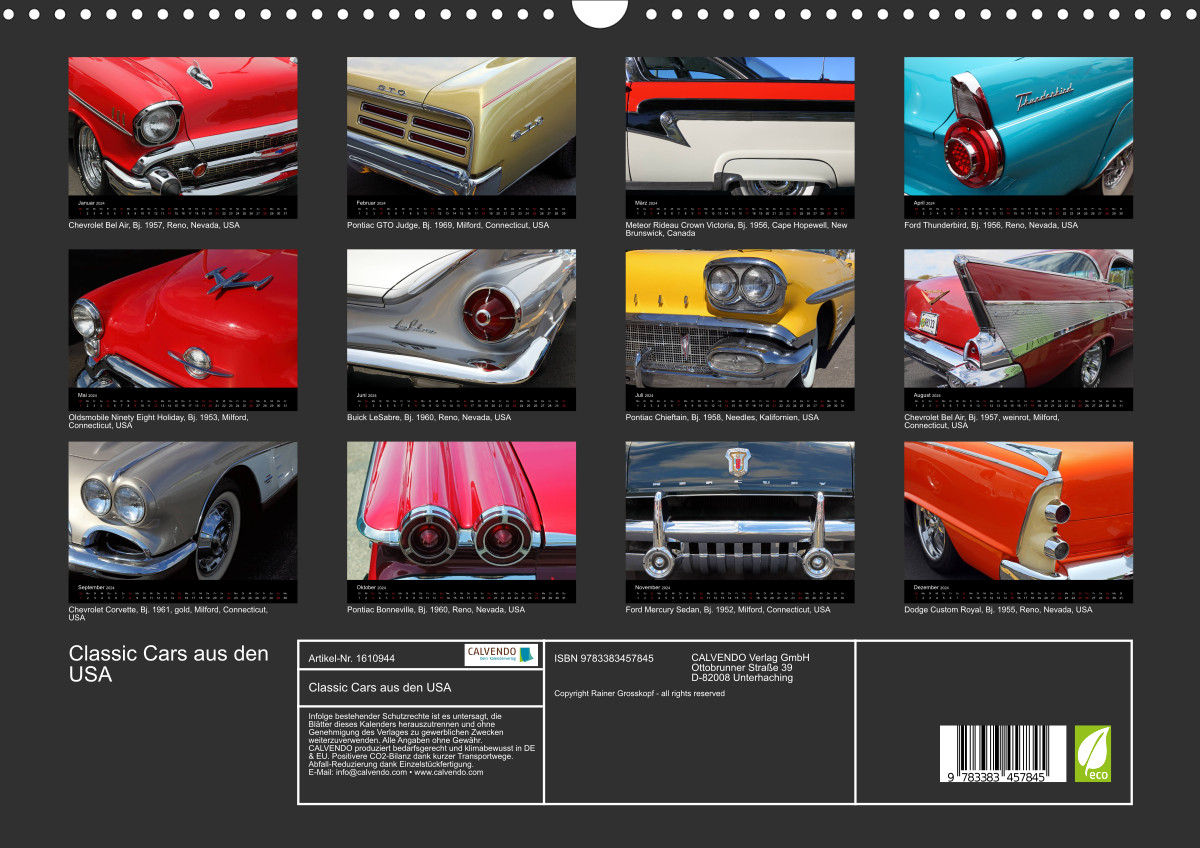Screen dimensions: 1200x848
Task: Open the Pontiac Bonneville twin taillights photo
Action: pos(461,511)
